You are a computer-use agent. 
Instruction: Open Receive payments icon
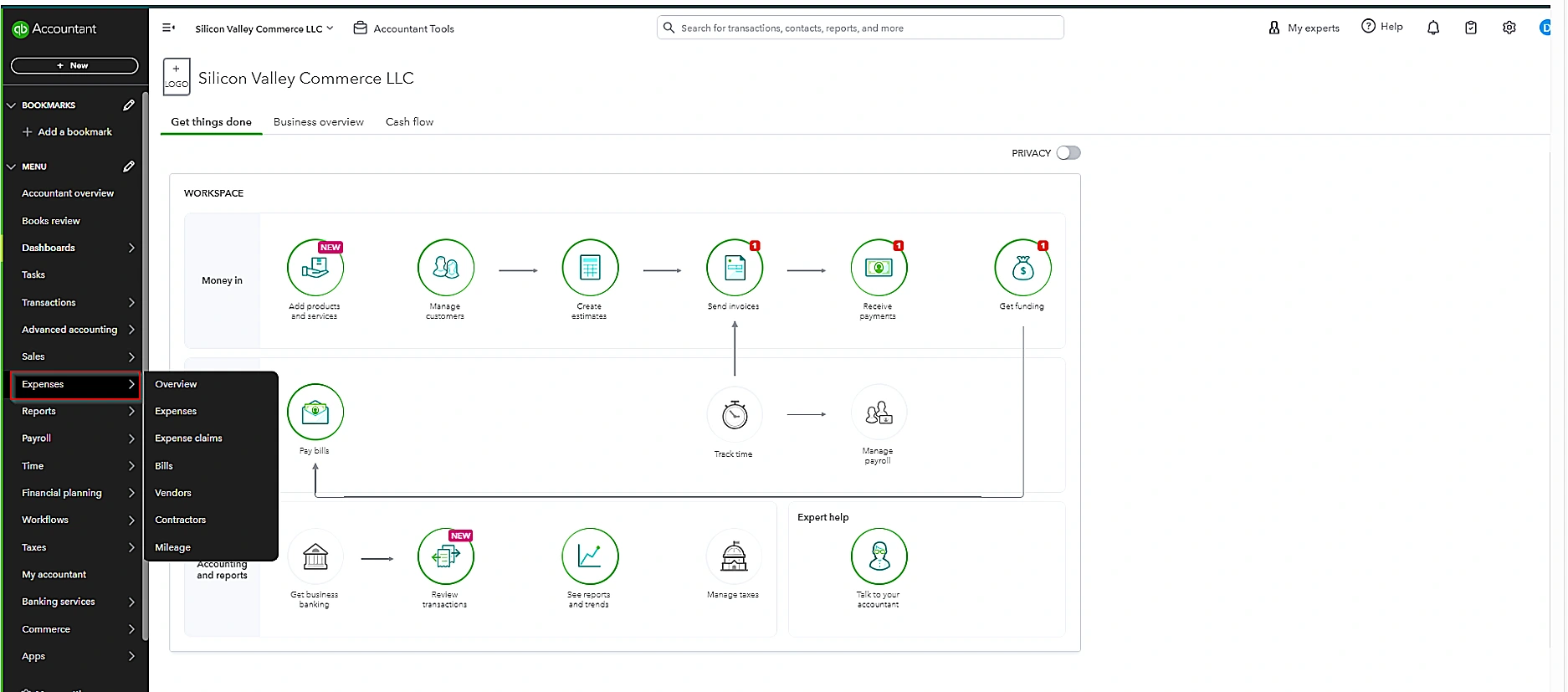tap(879, 268)
